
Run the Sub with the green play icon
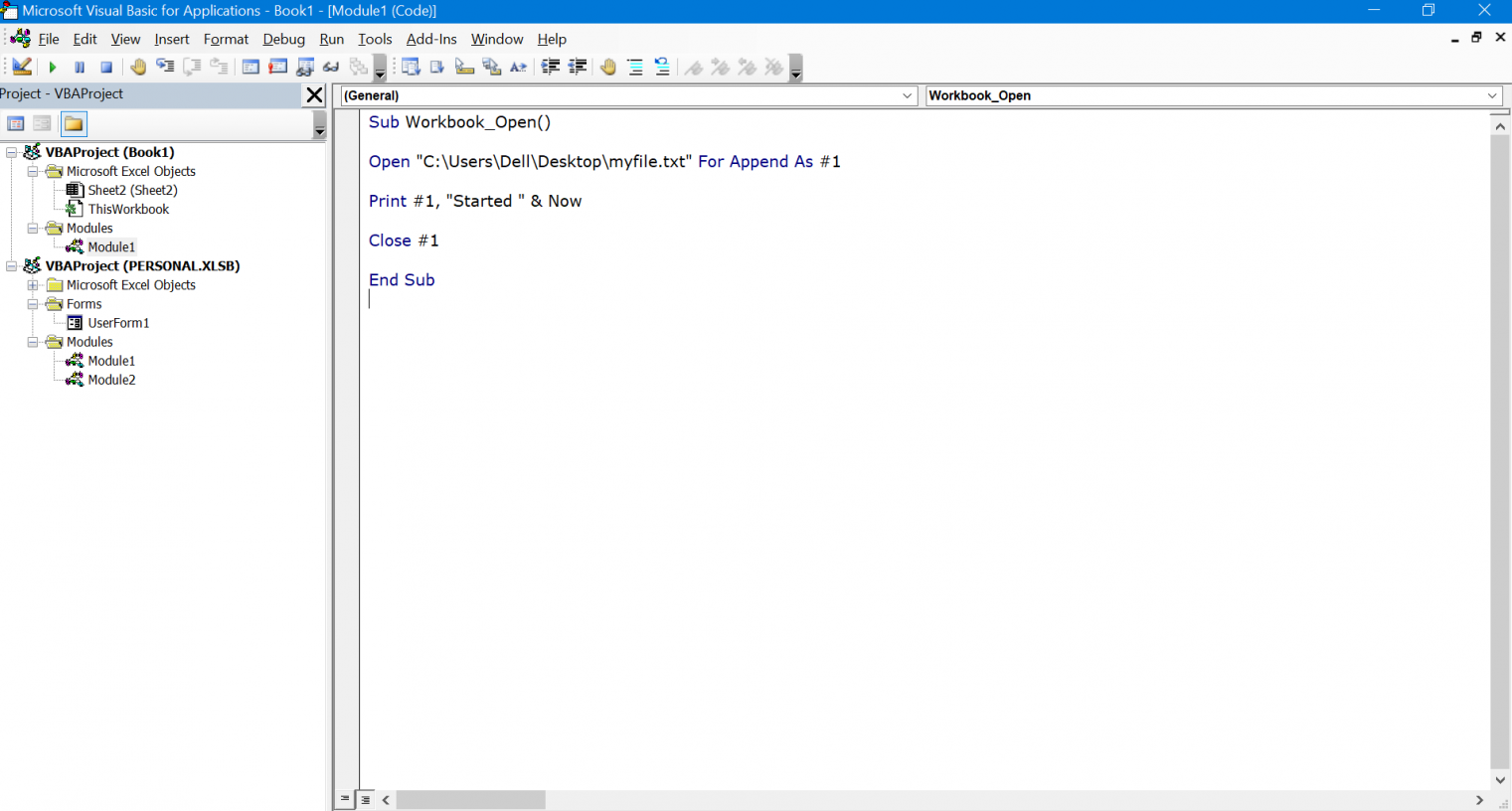click(53, 67)
